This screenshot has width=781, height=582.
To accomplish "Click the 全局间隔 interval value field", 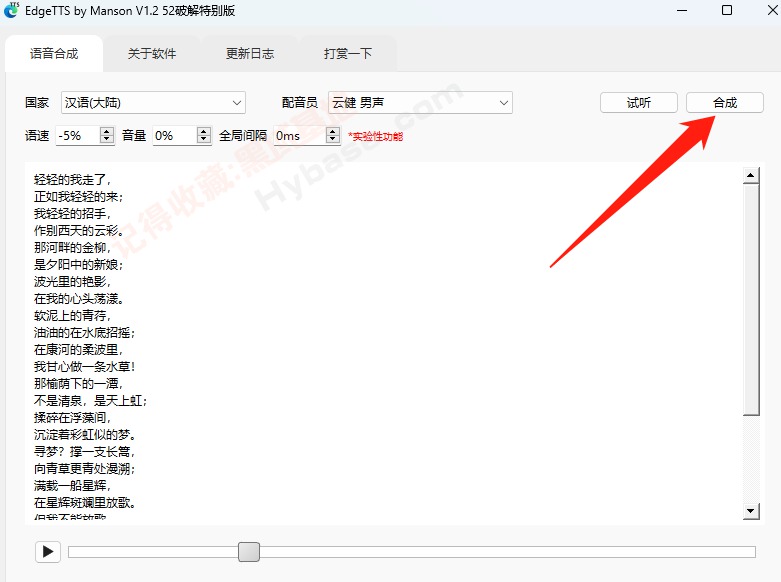I will pyautogui.click(x=300, y=136).
